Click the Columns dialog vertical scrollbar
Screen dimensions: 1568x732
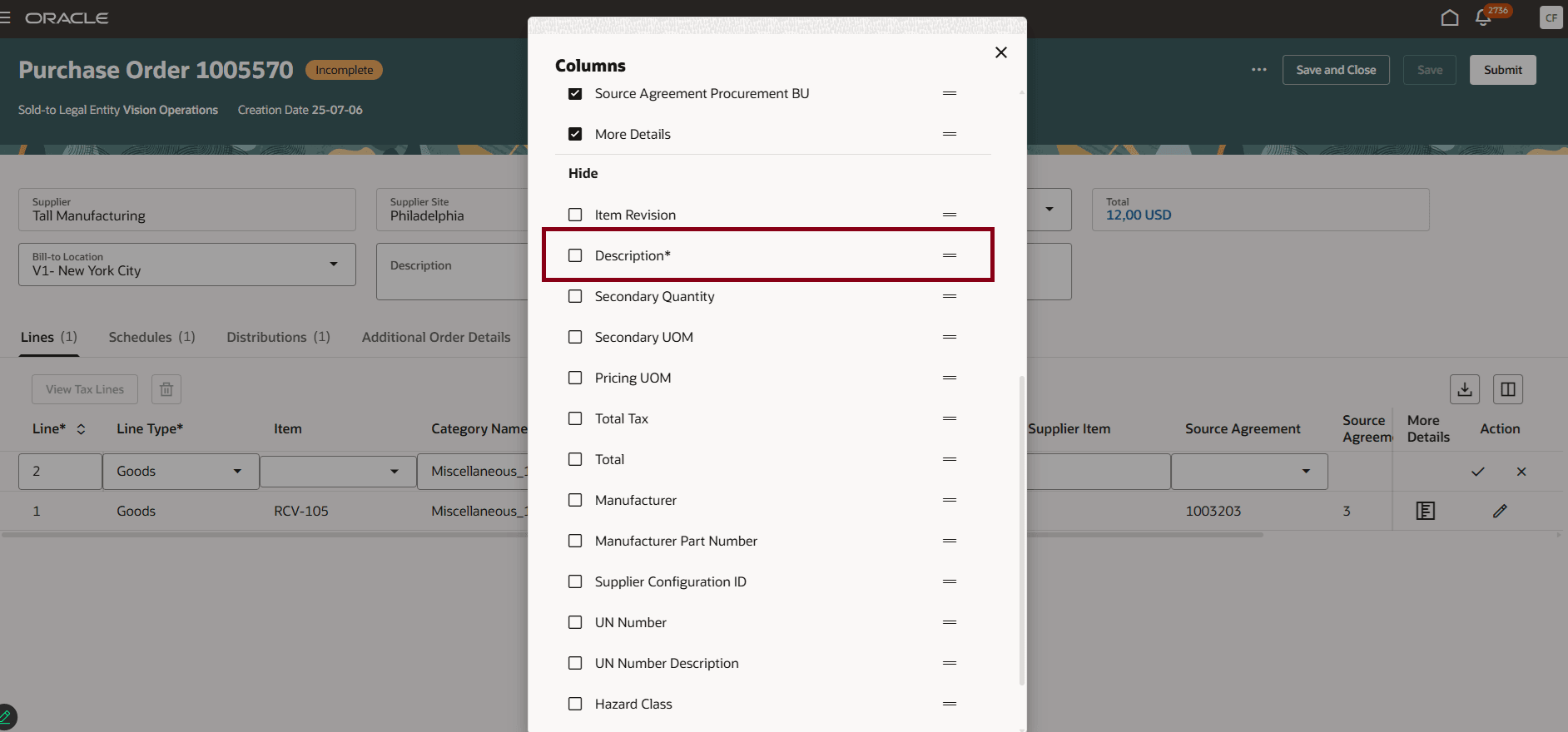[x=1022, y=530]
